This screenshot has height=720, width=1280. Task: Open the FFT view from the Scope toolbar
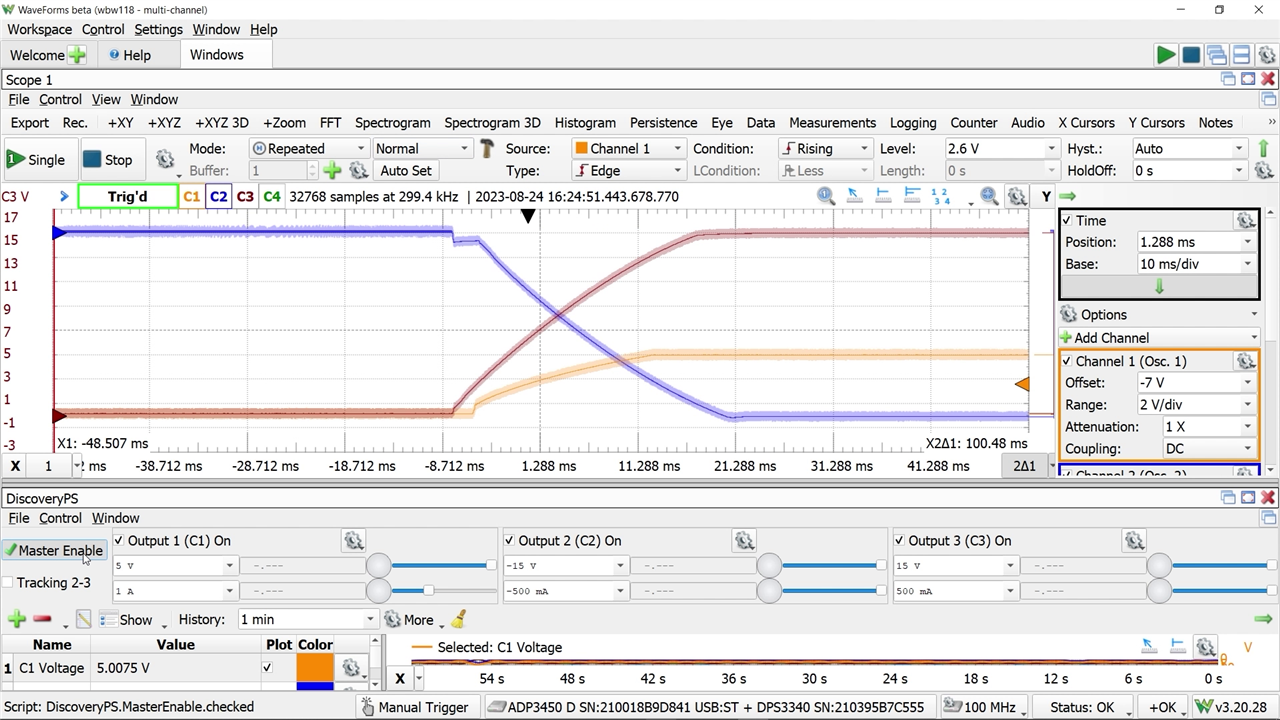(330, 122)
